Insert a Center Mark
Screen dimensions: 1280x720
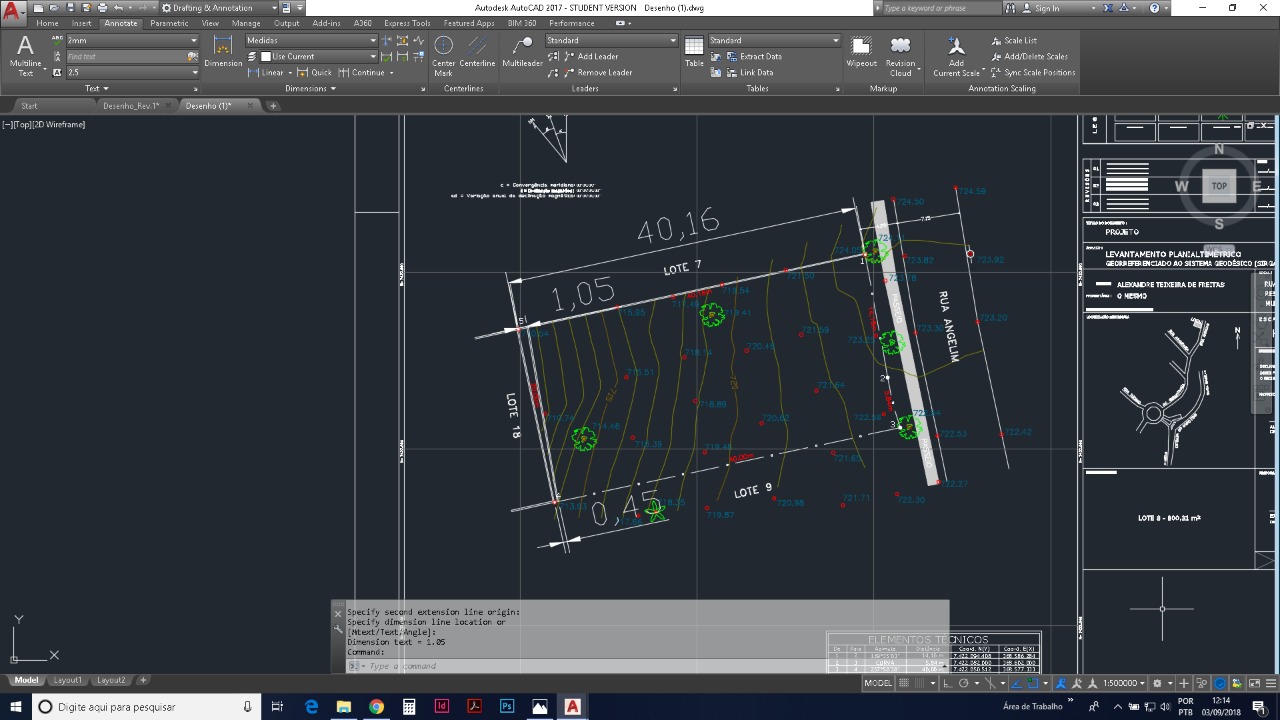(443, 54)
